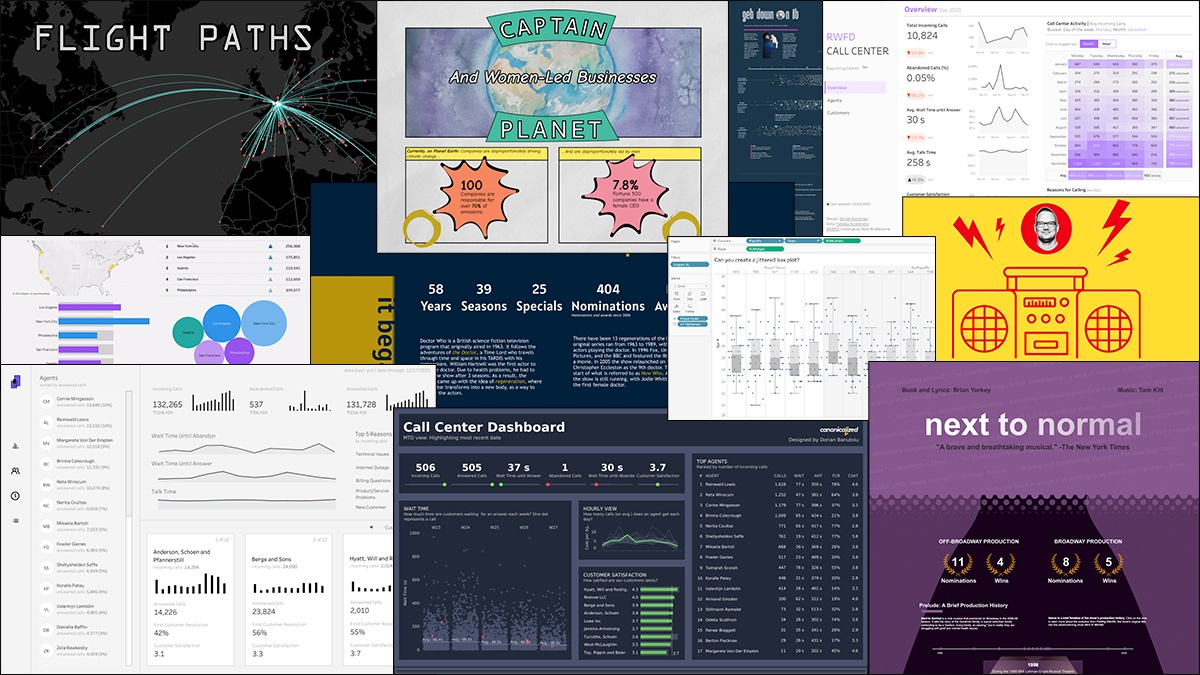Click the clock icon in left sidebar

pyautogui.click(x=15, y=496)
